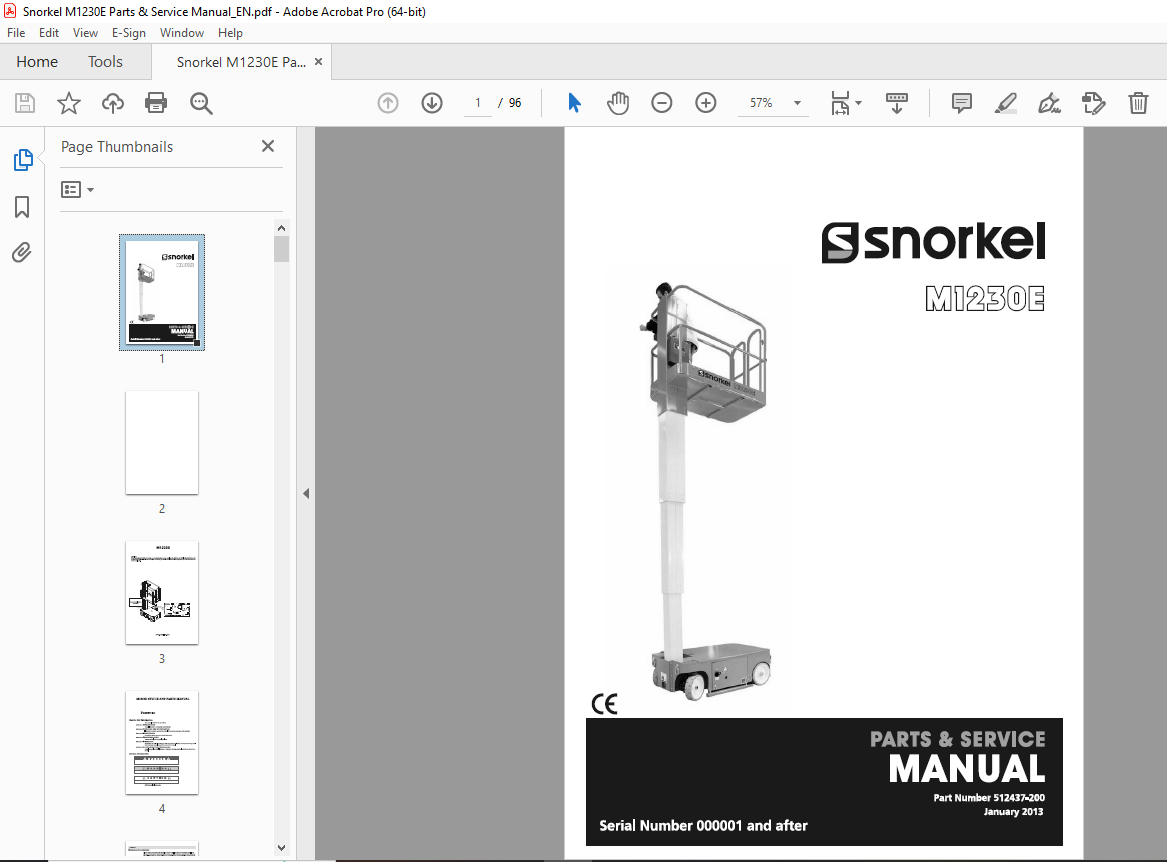This screenshot has width=1167, height=862.
Task: Select the highlight text tool
Action: pyautogui.click(x=1005, y=103)
